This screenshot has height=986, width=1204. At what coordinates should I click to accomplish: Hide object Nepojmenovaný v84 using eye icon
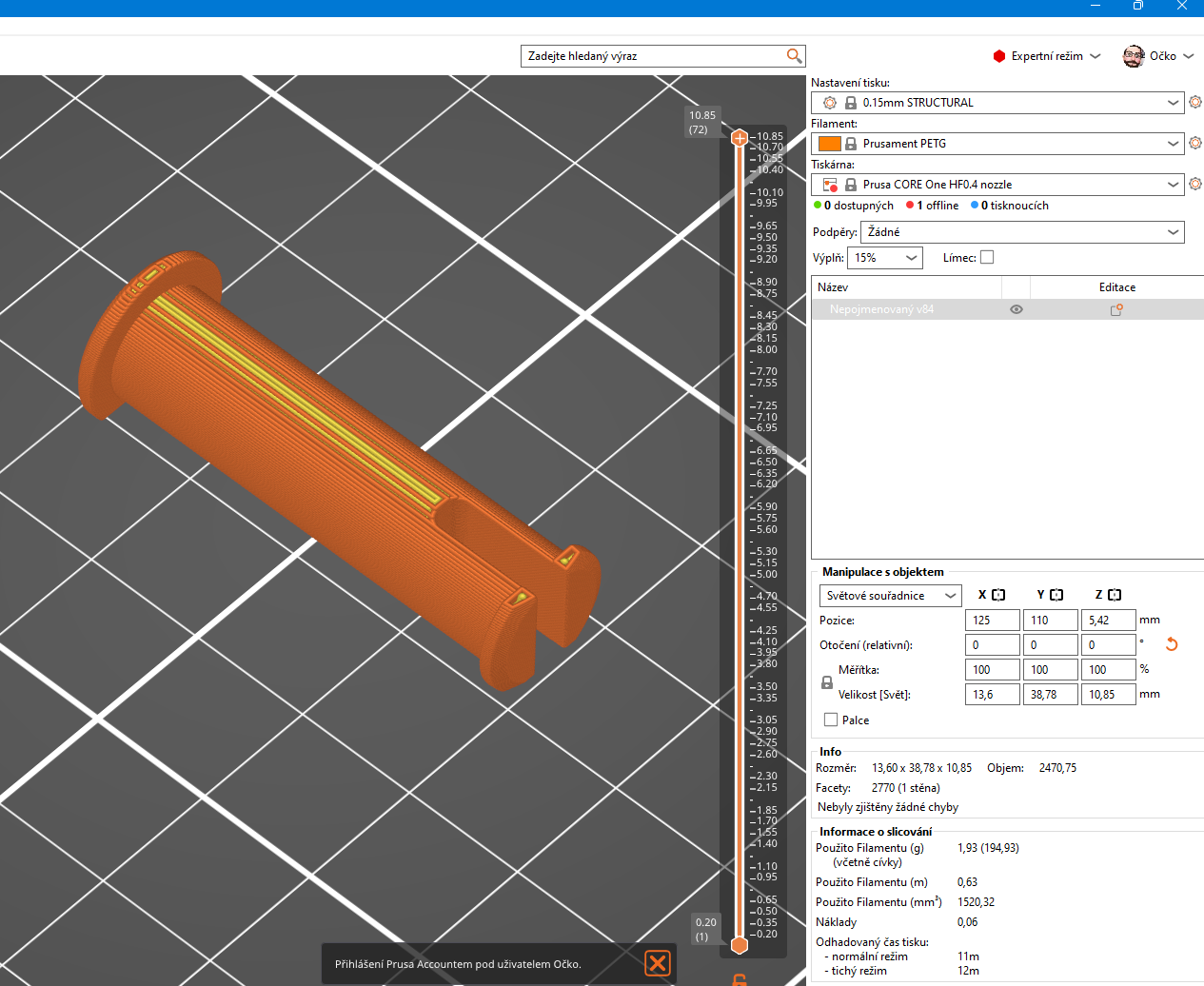[1016, 309]
